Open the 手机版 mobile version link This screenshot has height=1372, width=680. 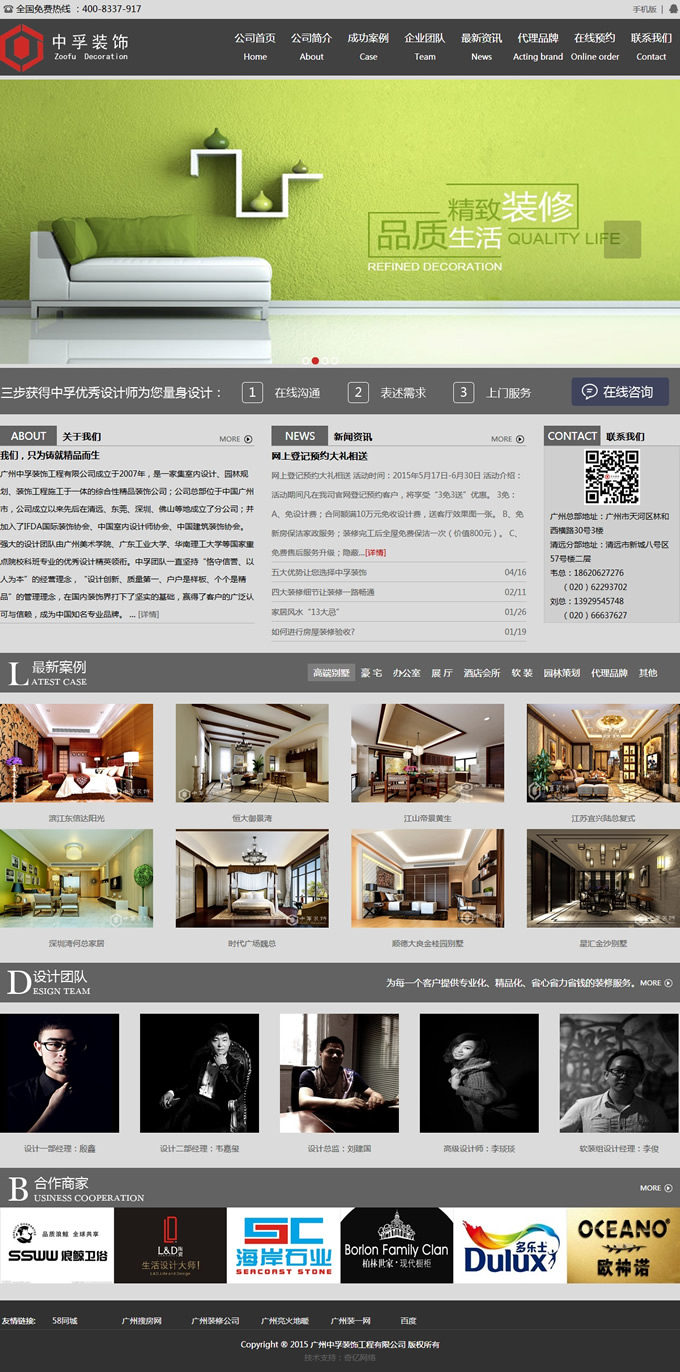[x=645, y=9]
